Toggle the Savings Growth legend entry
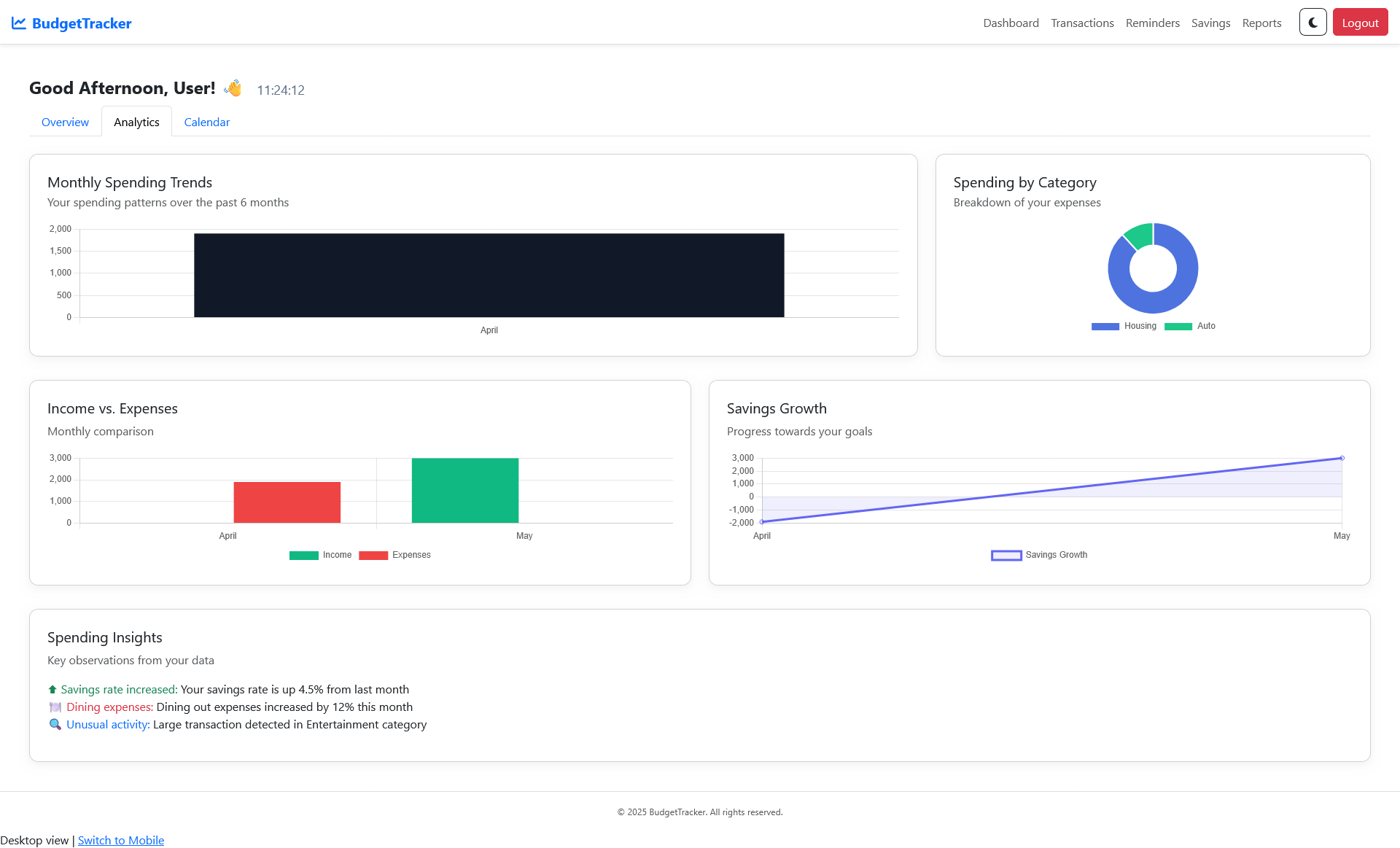Screen dimensions: 1400x848 coord(1038,555)
